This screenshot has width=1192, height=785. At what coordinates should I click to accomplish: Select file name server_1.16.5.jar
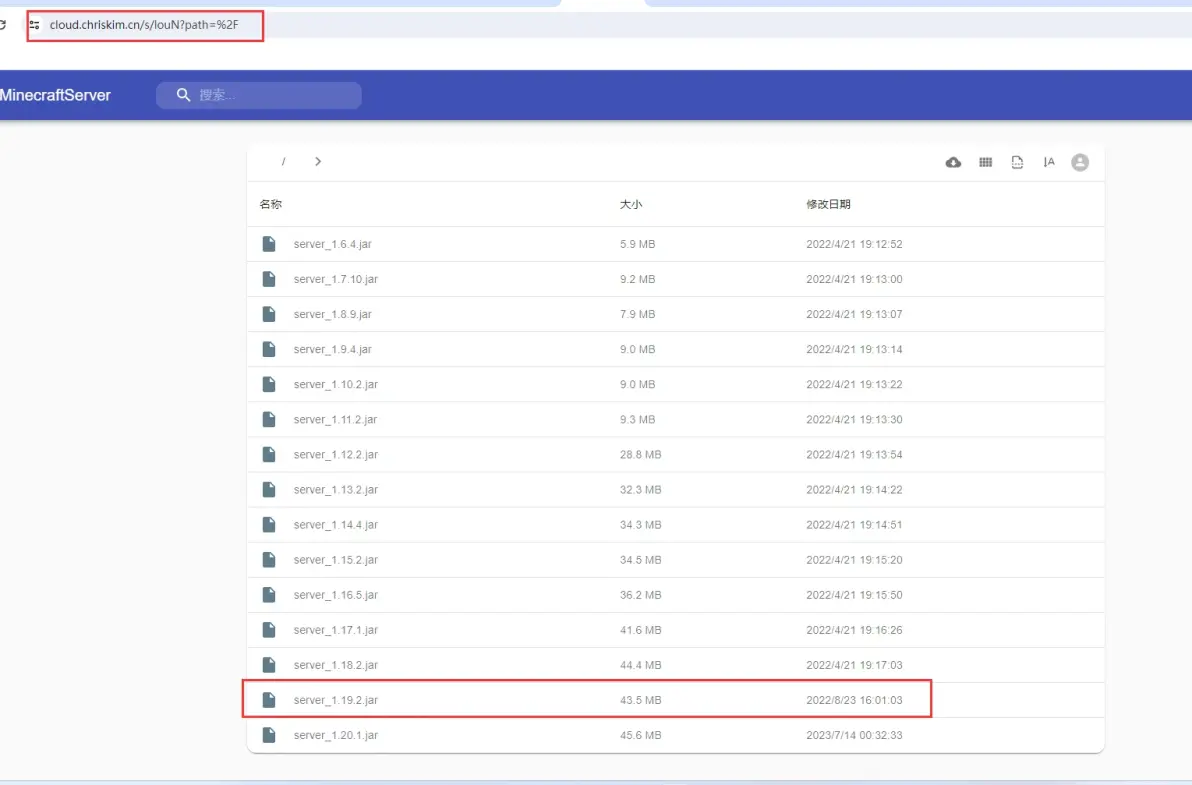pos(335,594)
